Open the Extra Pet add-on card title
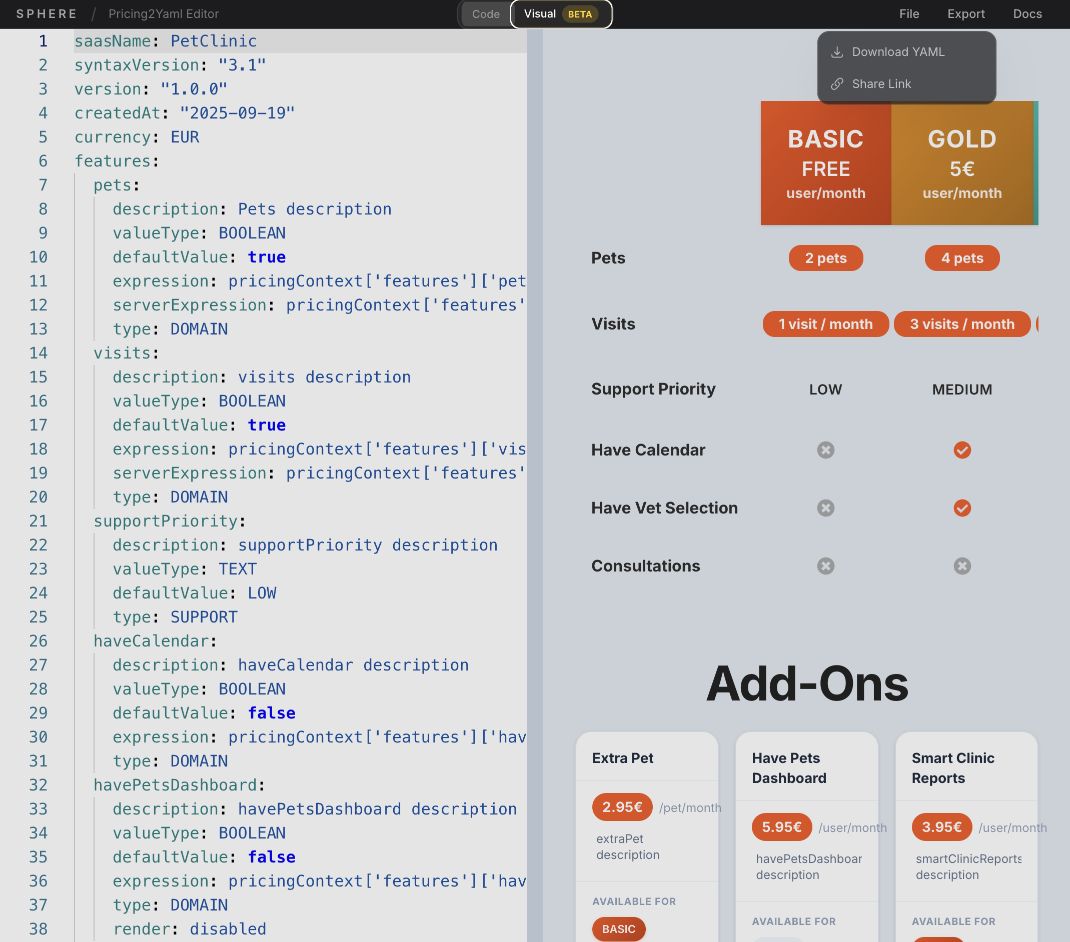The width and height of the screenshot is (1070, 942). pos(622,758)
